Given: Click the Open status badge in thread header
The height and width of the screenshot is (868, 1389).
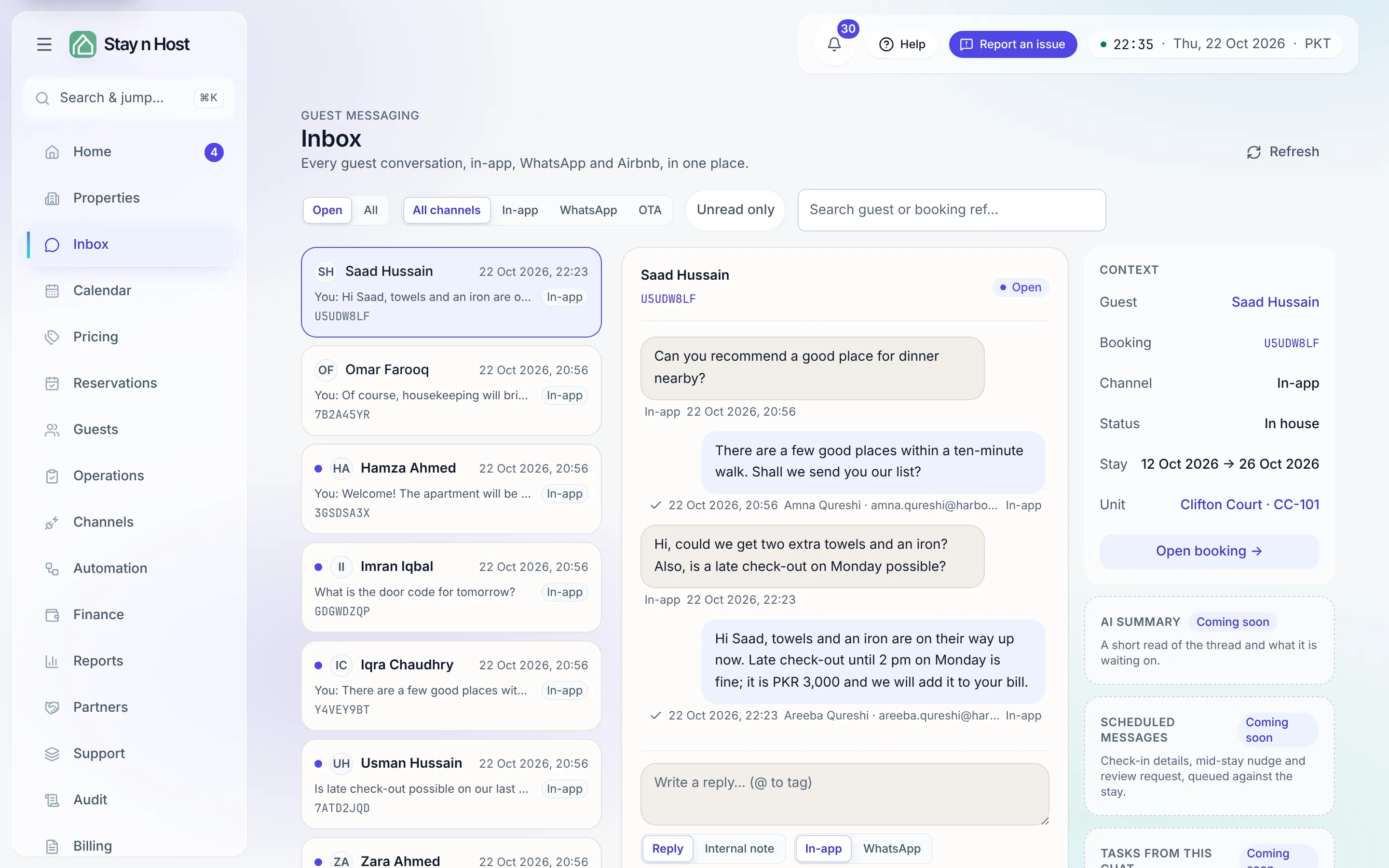Looking at the screenshot, I should click(1021, 287).
